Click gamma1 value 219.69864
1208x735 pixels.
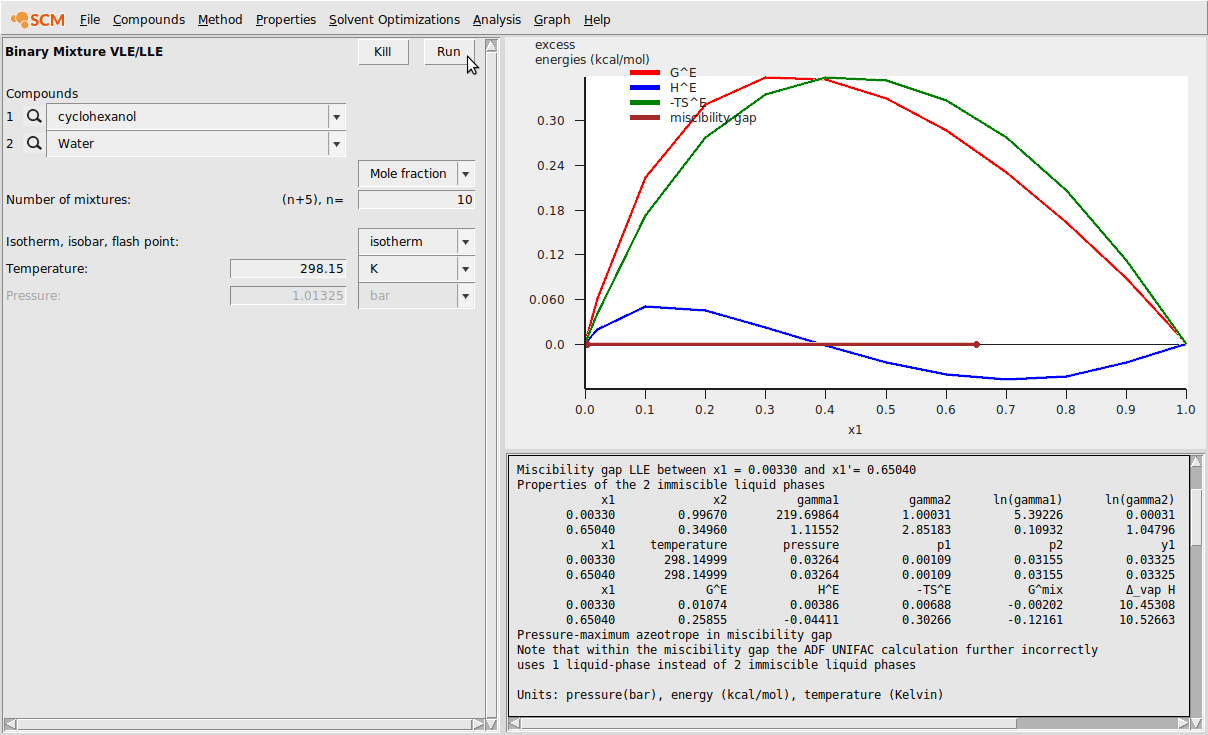coord(807,515)
